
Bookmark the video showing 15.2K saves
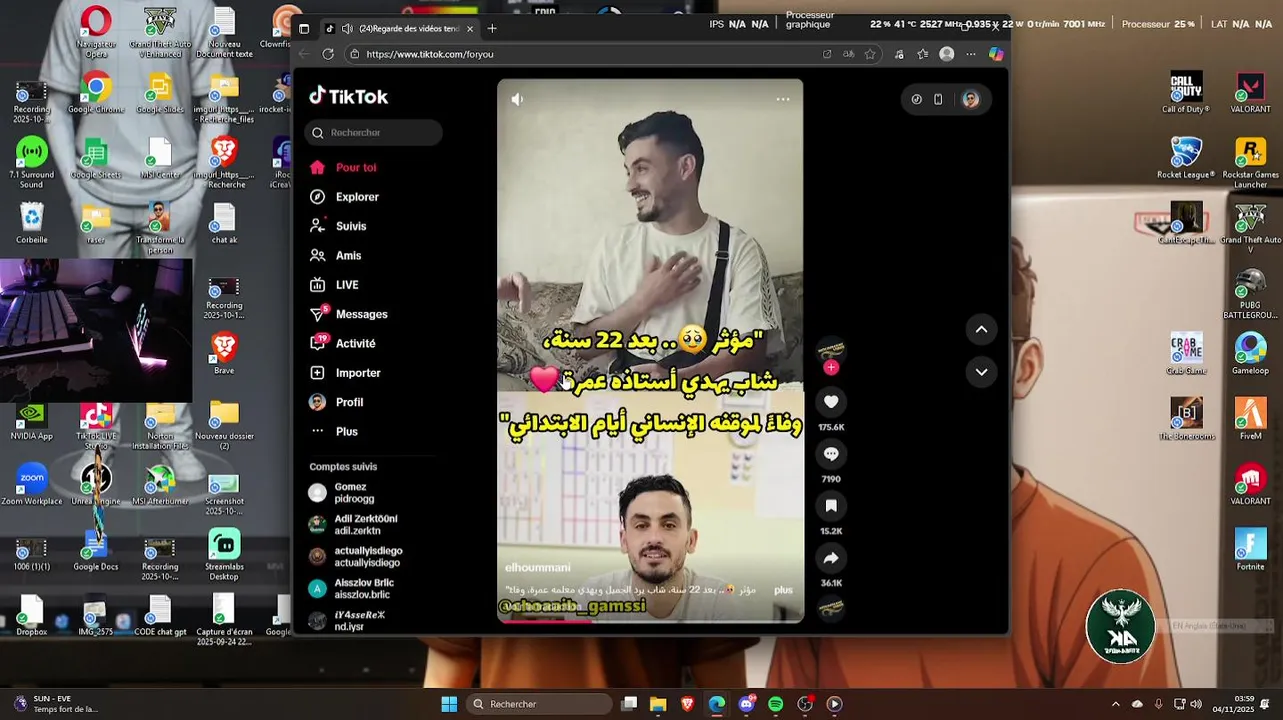pos(831,506)
